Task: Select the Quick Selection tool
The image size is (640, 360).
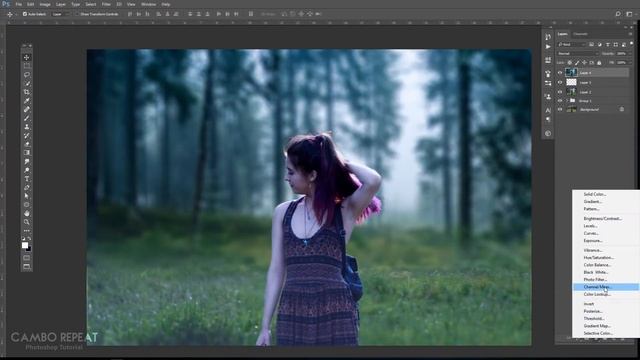Action: click(x=27, y=83)
